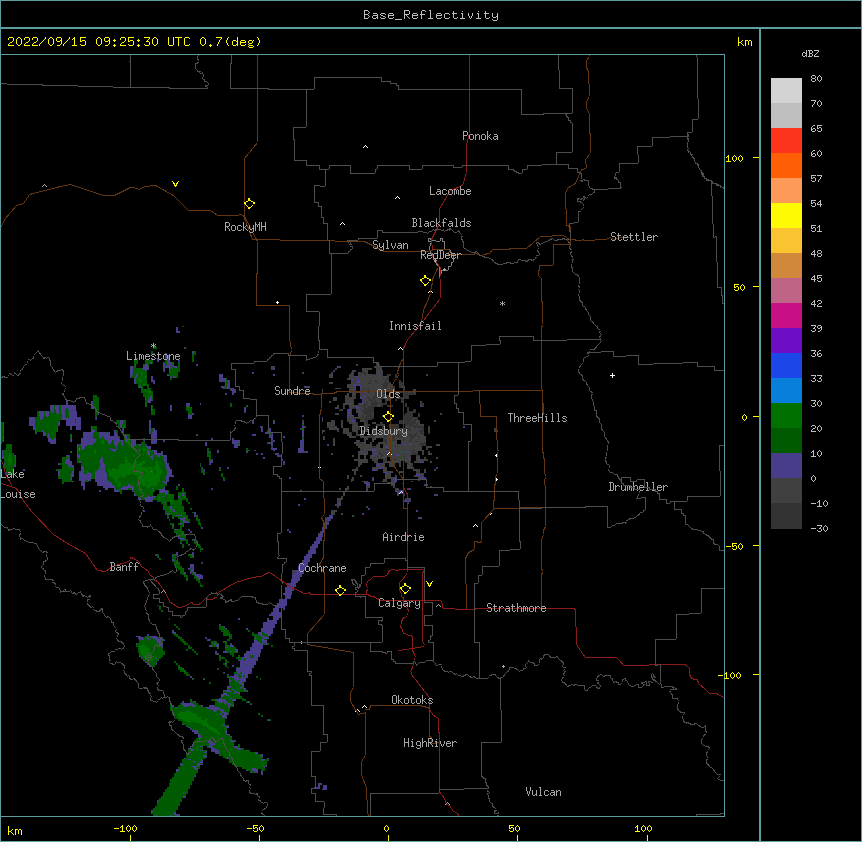
Task: Select the royal blue swatch above legend 33
Action: (x=786, y=365)
